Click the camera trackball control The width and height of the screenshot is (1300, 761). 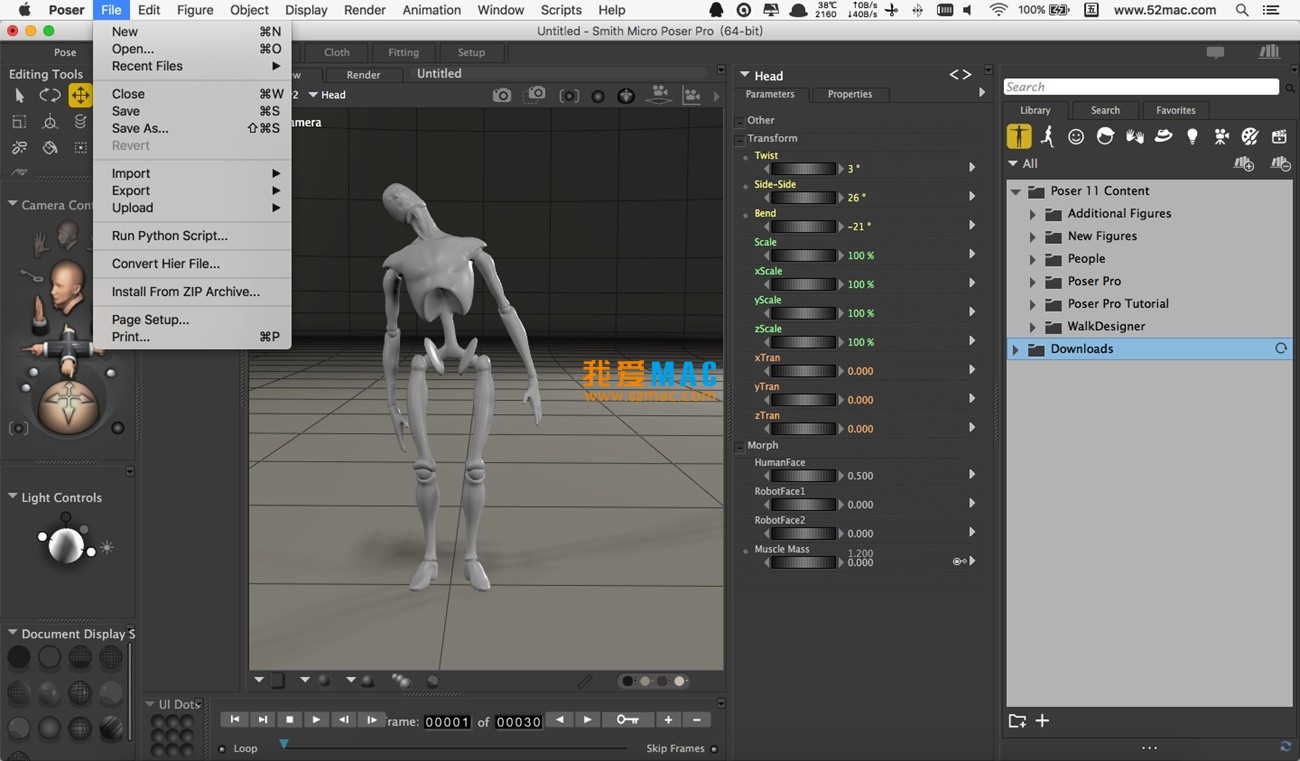[x=69, y=406]
